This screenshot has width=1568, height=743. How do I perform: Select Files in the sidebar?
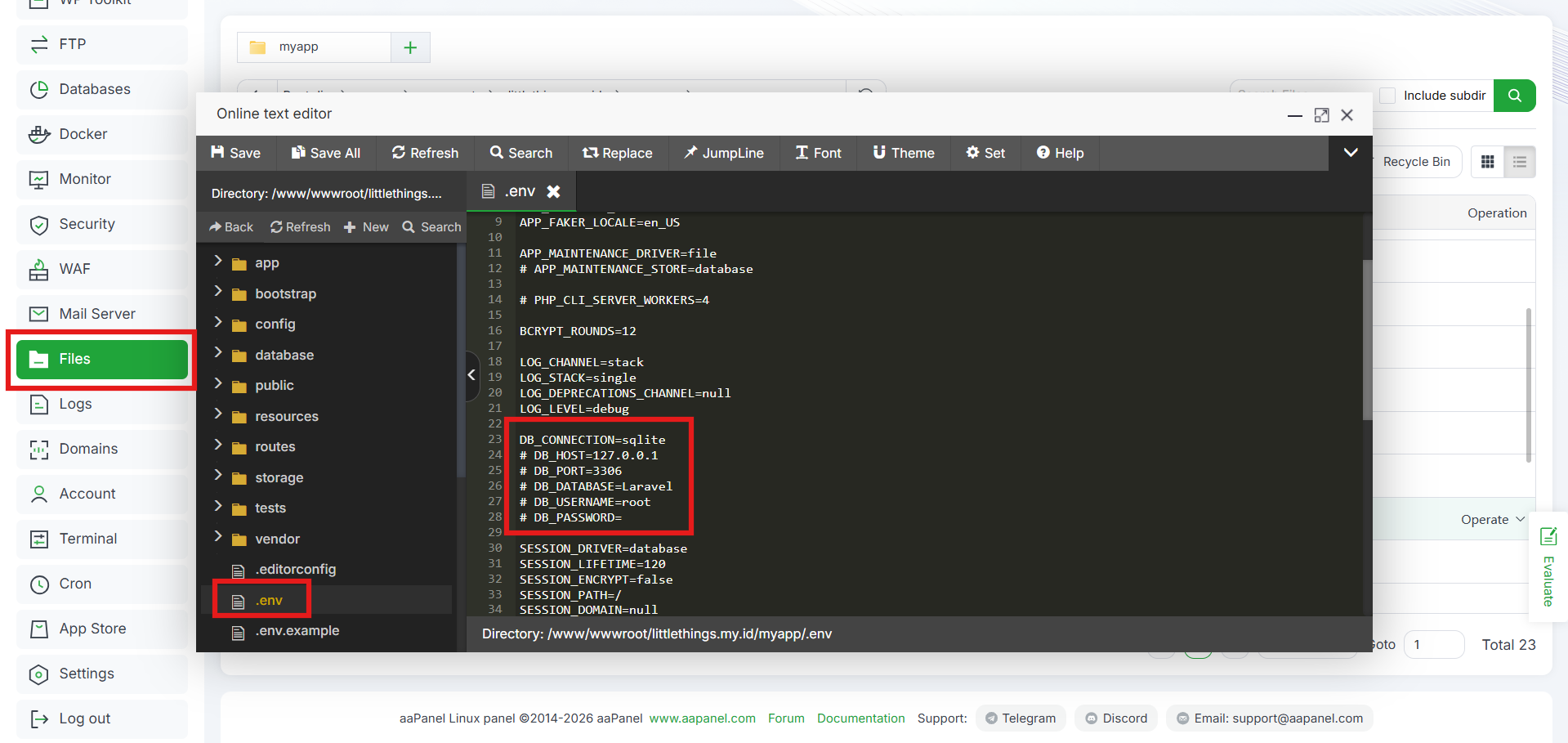101,359
